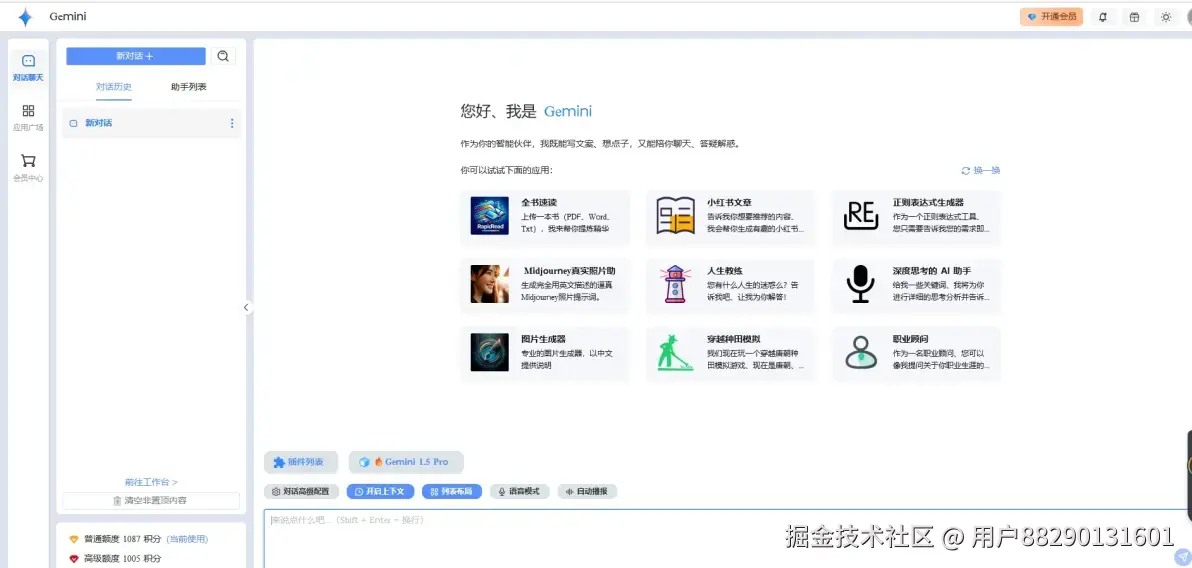This screenshot has height=568, width=1192.
Task: Click the RE 正则表达式生成器 icon
Action: (x=861, y=216)
